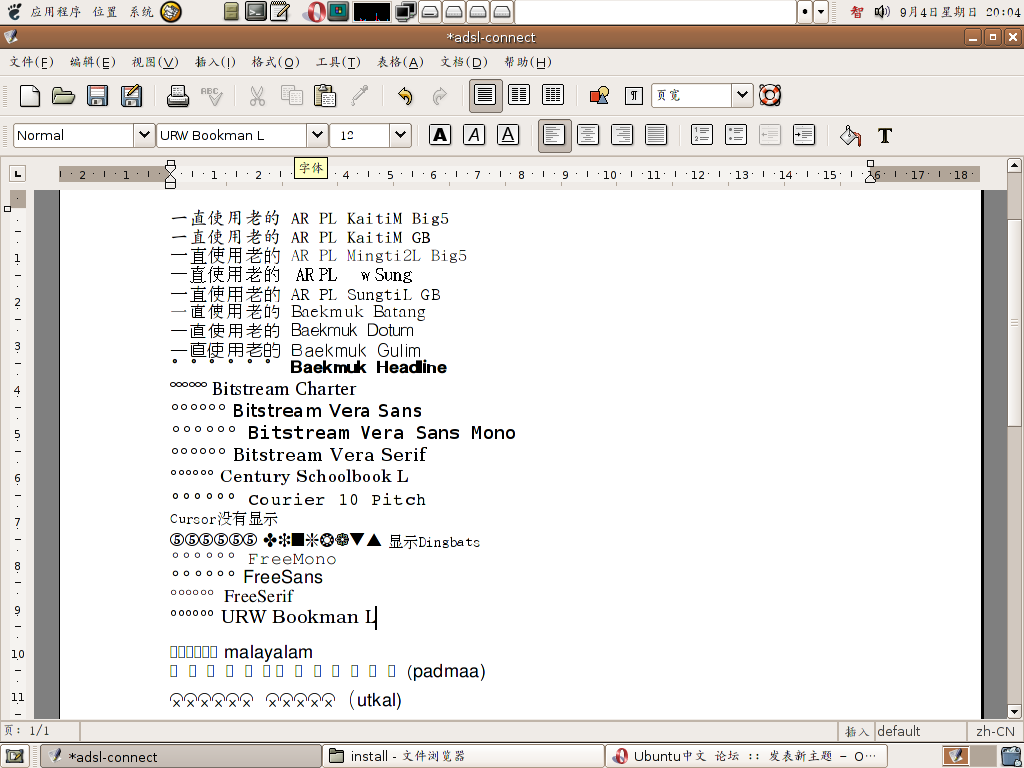Center align the paragraph

[x=588, y=135]
